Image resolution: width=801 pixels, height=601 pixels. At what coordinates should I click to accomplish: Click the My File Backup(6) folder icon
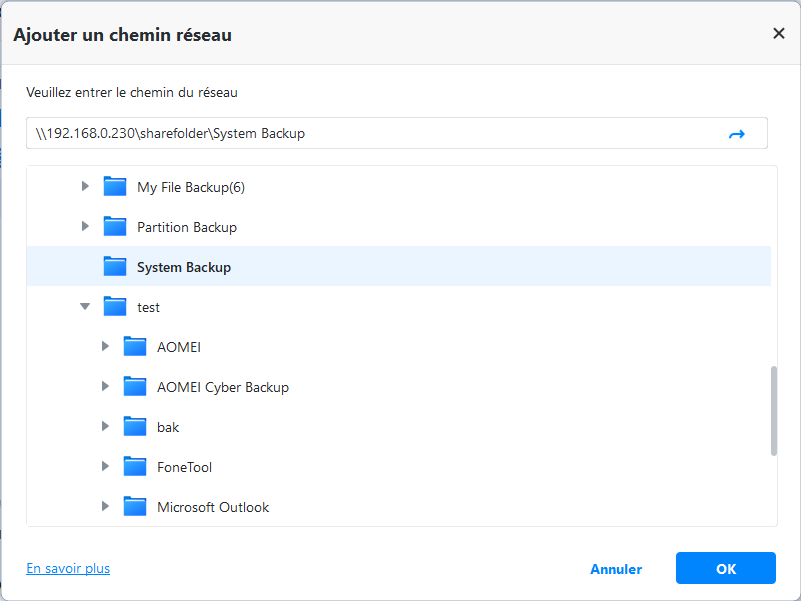(x=115, y=187)
